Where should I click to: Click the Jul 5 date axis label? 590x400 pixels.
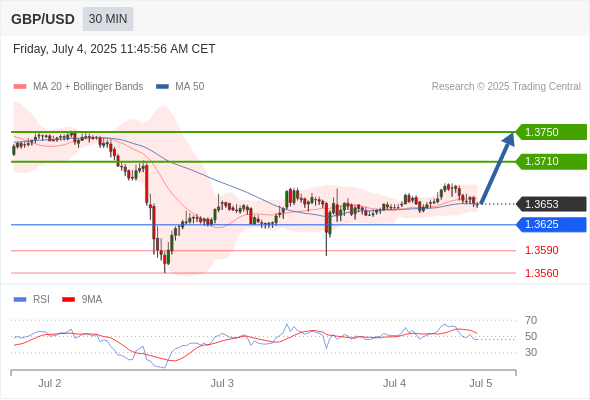(481, 383)
